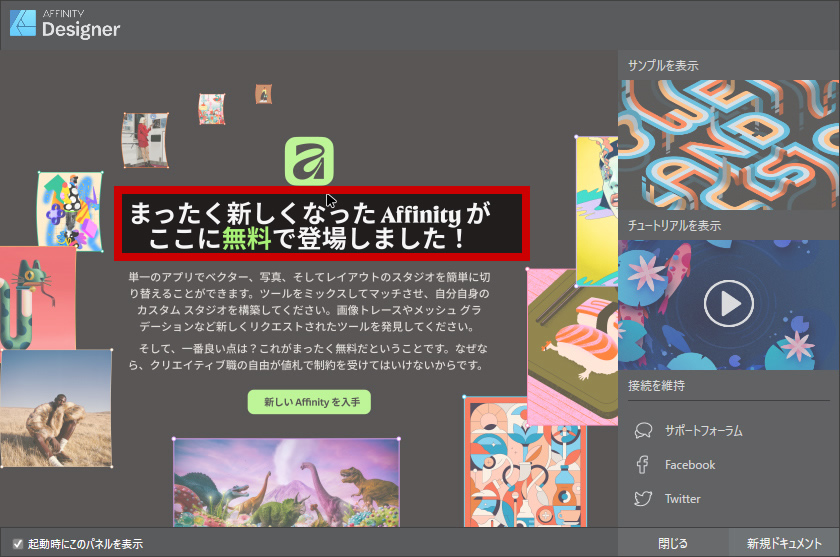Click the 新規ドキュメント button
840x557 pixels.
(784, 543)
